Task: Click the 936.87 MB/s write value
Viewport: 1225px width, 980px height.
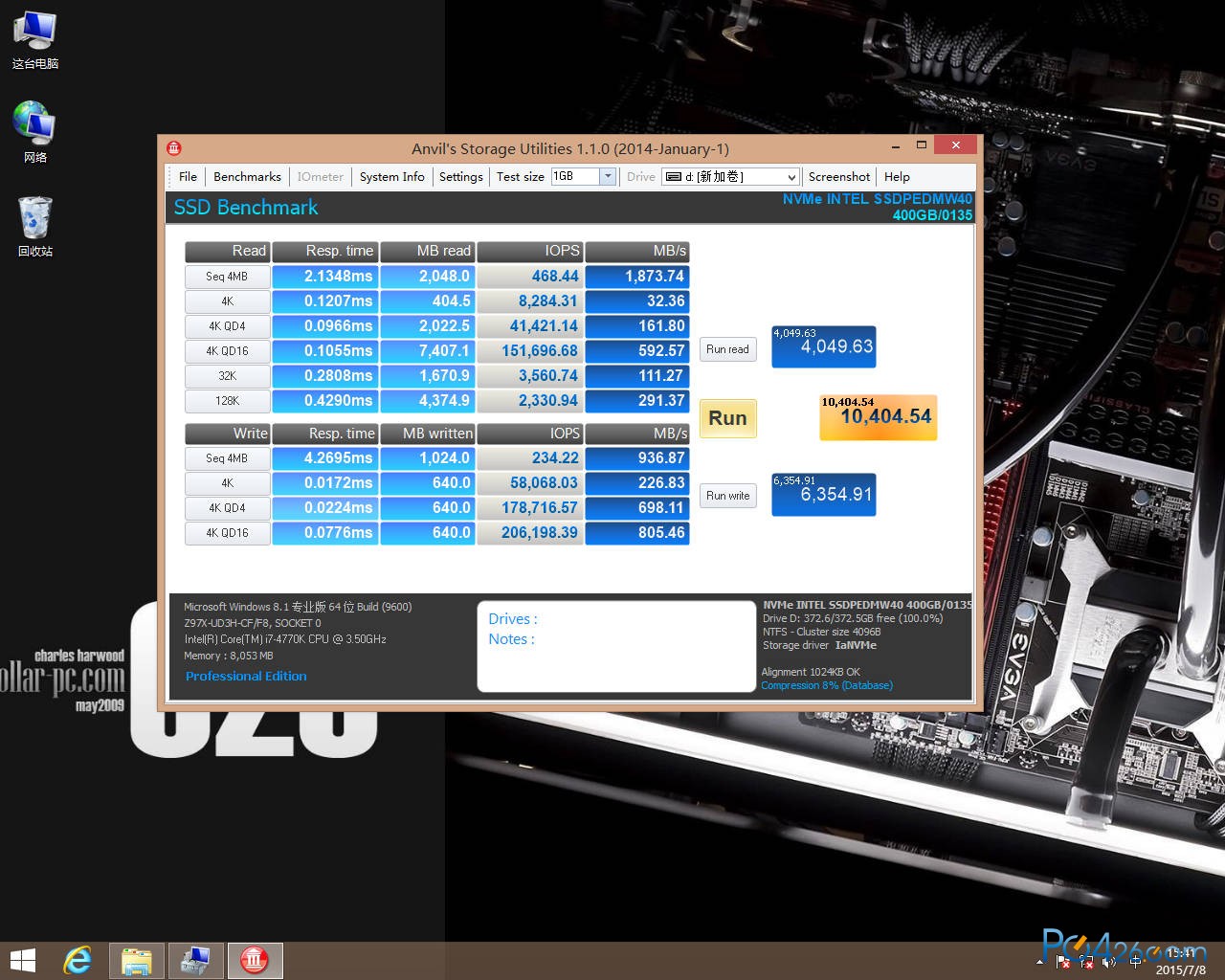Action: [x=636, y=458]
